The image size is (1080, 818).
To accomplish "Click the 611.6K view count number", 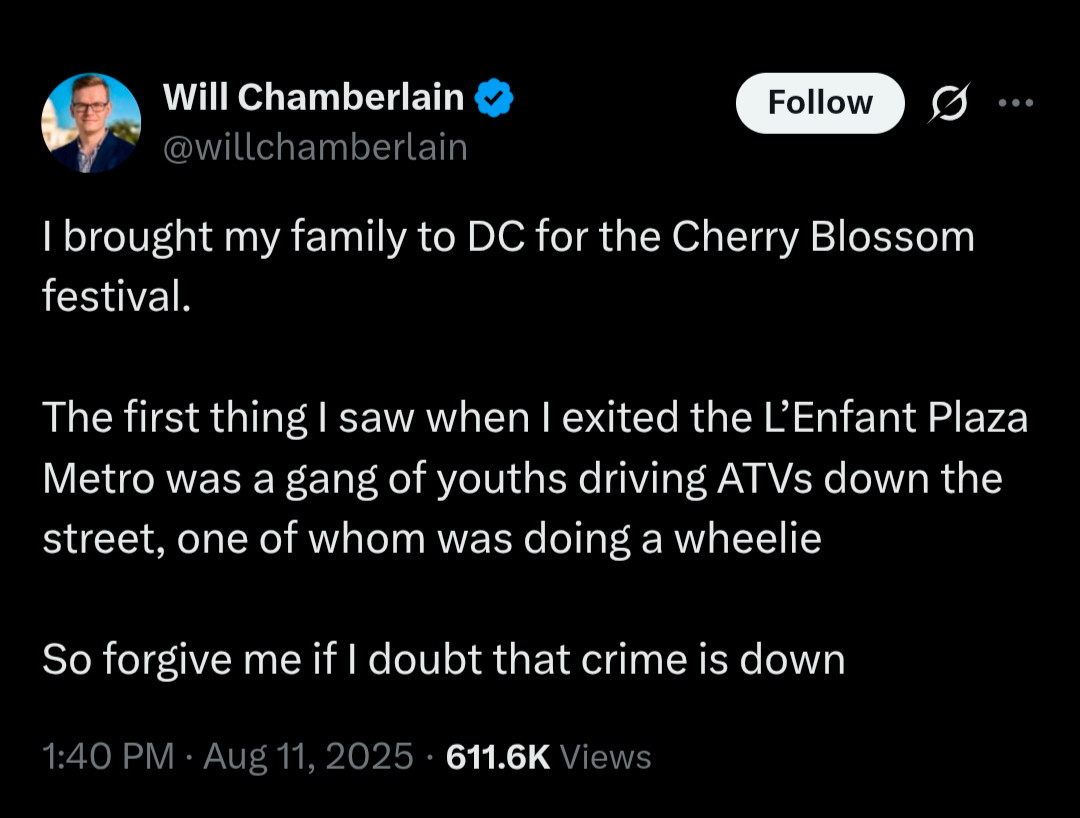I will tap(498, 756).
